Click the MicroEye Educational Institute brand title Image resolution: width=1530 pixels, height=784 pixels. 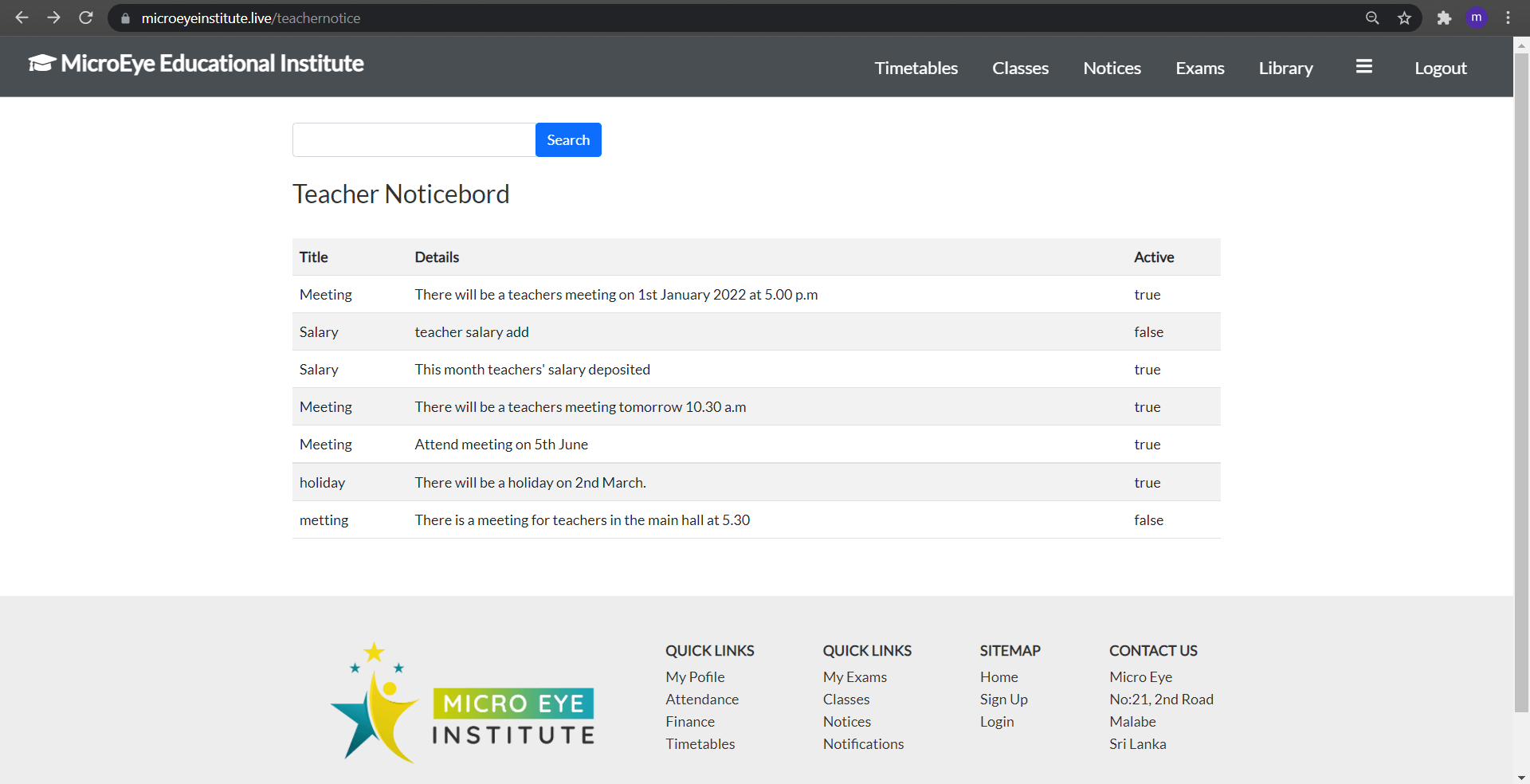(x=212, y=64)
